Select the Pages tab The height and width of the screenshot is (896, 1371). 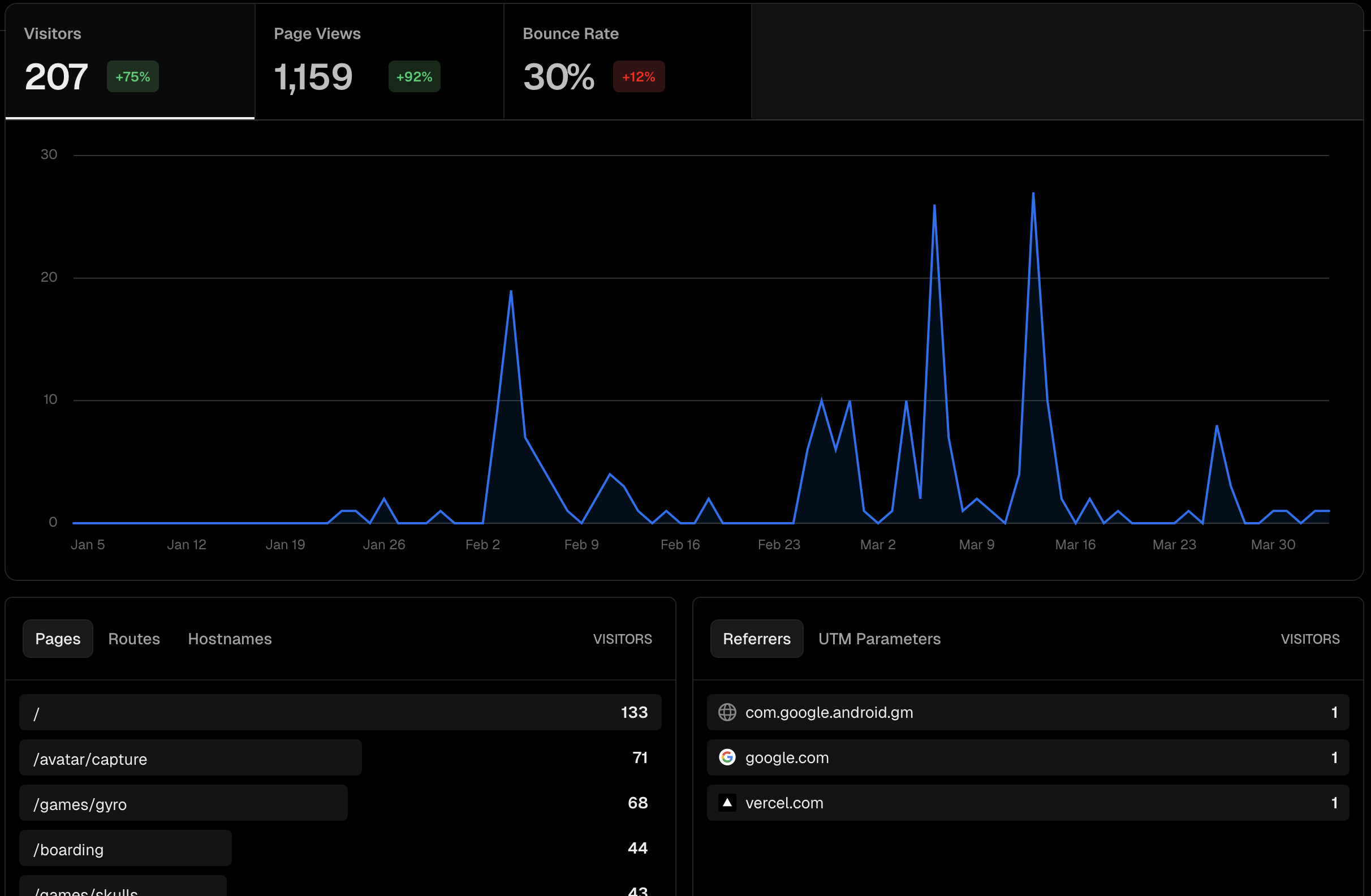coord(58,639)
